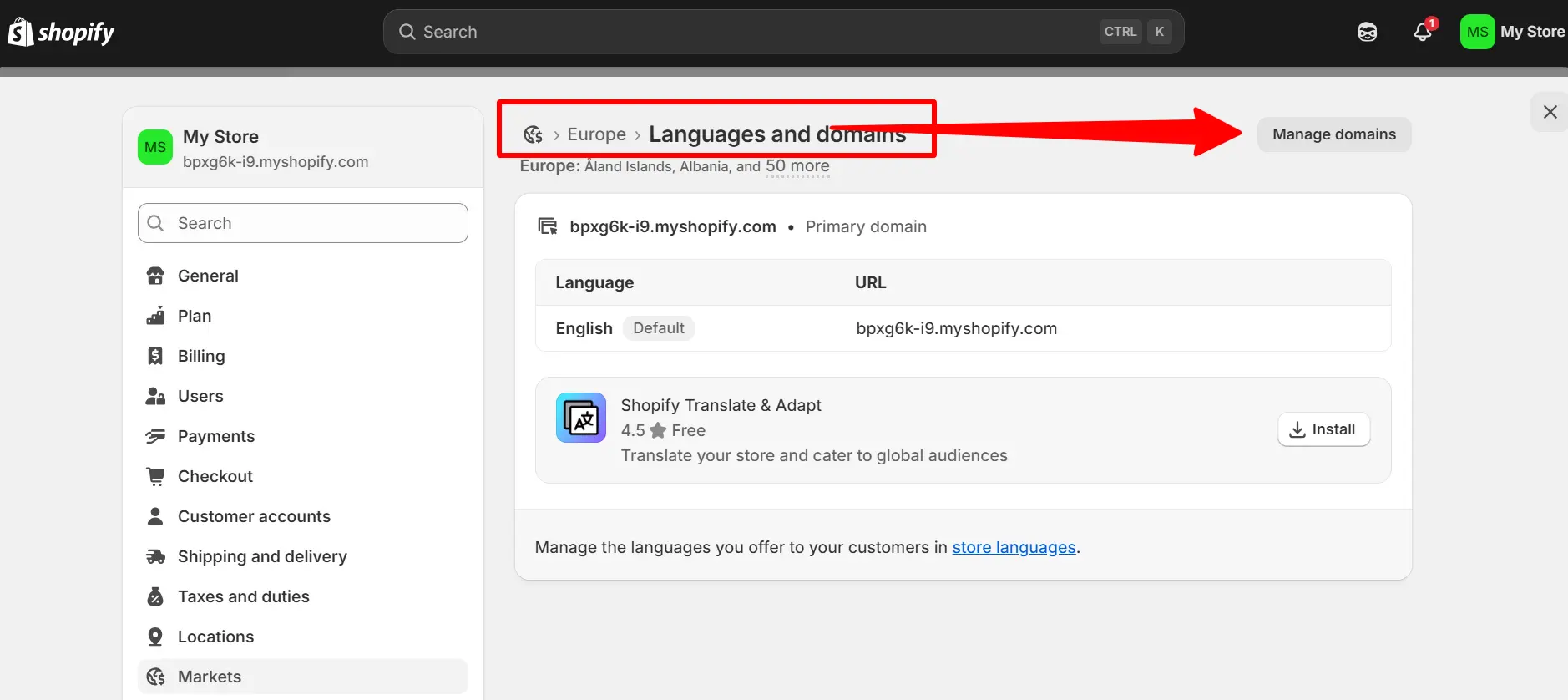The image size is (1568, 700).
Task: Click the Manage domains button
Action: tap(1334, 134)
